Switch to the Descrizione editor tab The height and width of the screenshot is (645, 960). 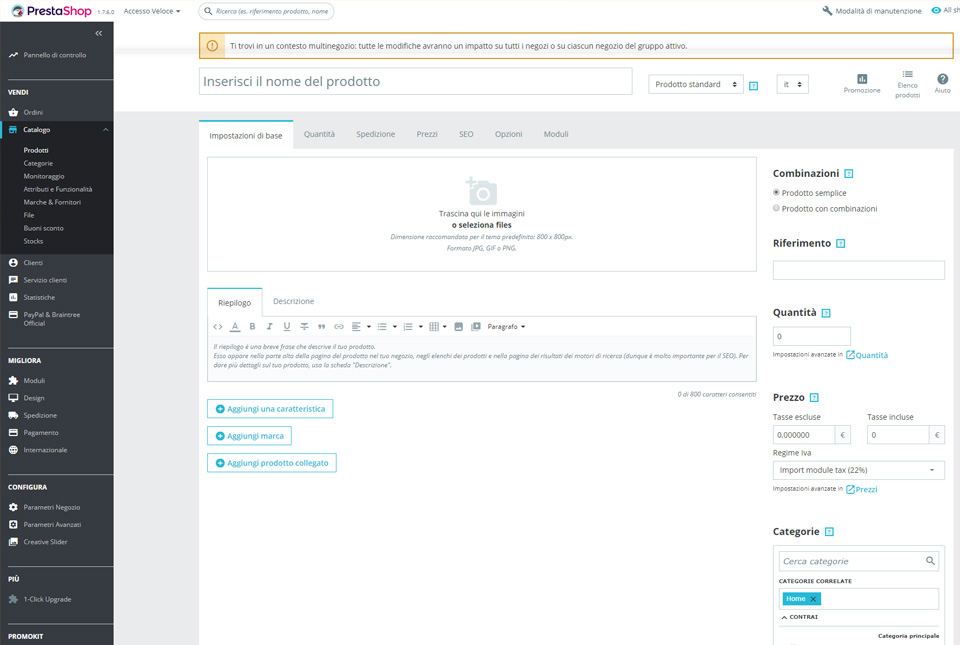coord(293,302)
